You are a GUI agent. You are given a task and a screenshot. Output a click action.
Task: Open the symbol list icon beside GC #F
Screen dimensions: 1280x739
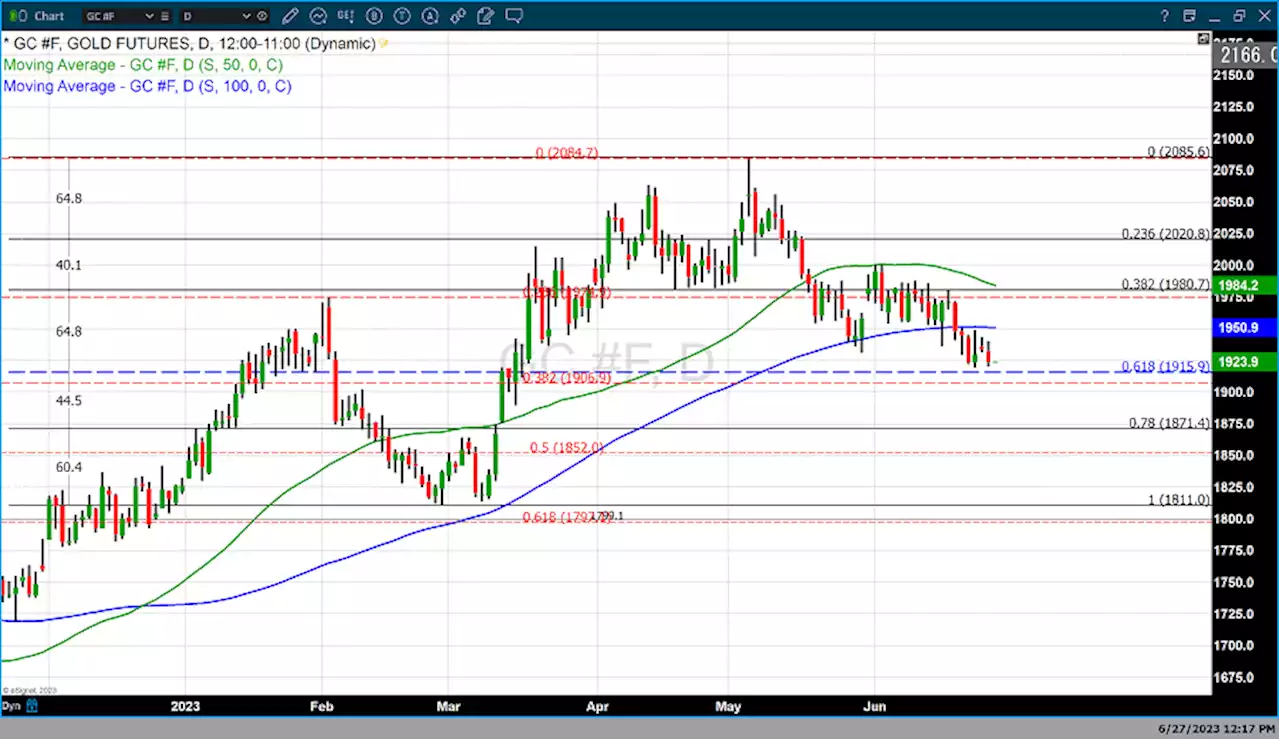point(165,16)
